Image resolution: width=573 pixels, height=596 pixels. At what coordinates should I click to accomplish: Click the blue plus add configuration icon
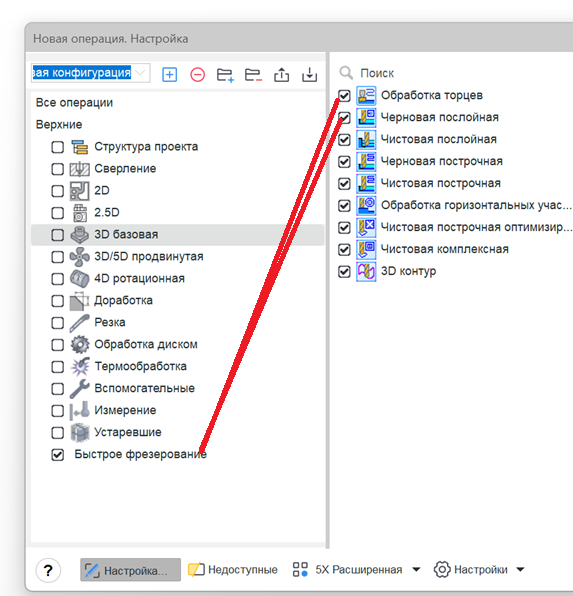[x=169, y=74]
